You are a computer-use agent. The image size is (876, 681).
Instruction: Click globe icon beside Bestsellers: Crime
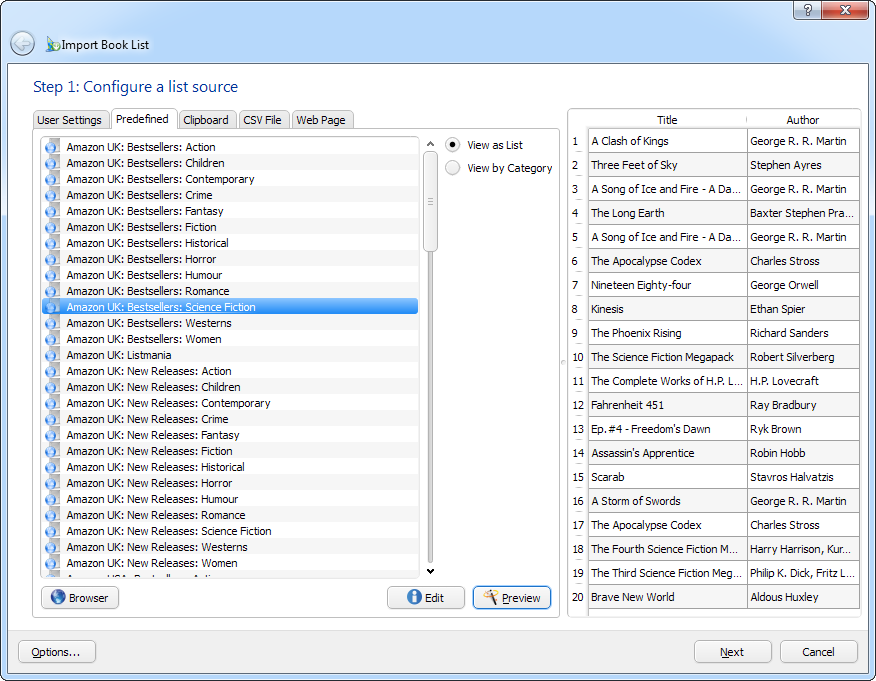point(52,195)
